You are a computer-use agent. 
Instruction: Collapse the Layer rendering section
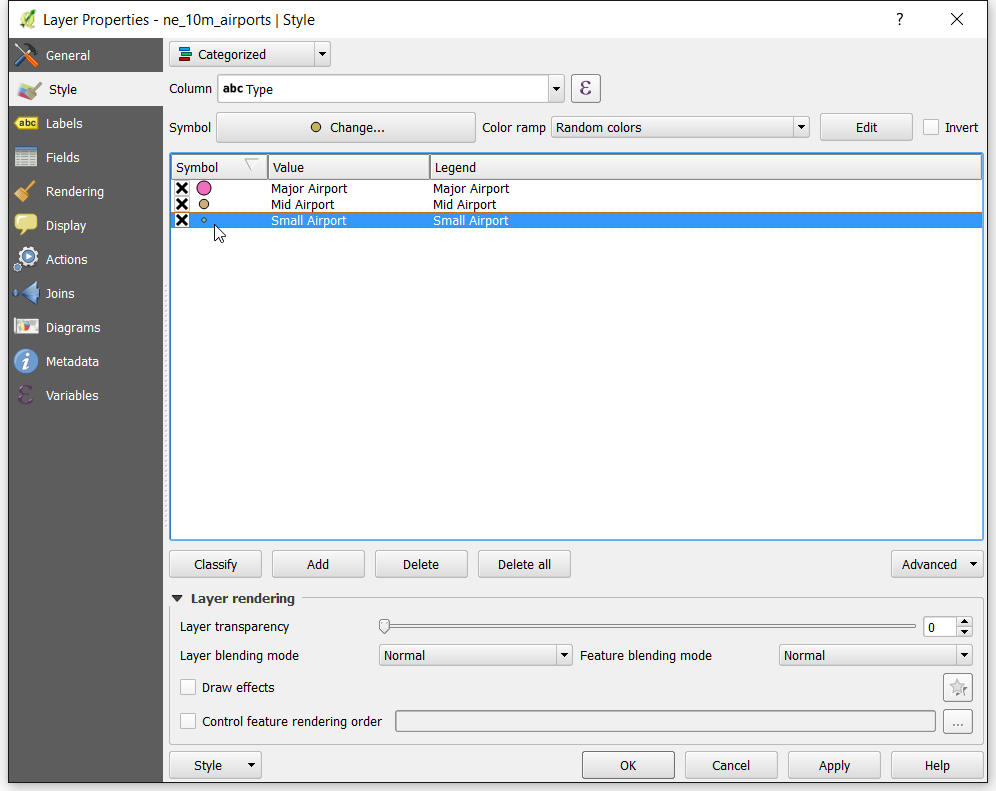pyautogui.click(x=177, y=598)
